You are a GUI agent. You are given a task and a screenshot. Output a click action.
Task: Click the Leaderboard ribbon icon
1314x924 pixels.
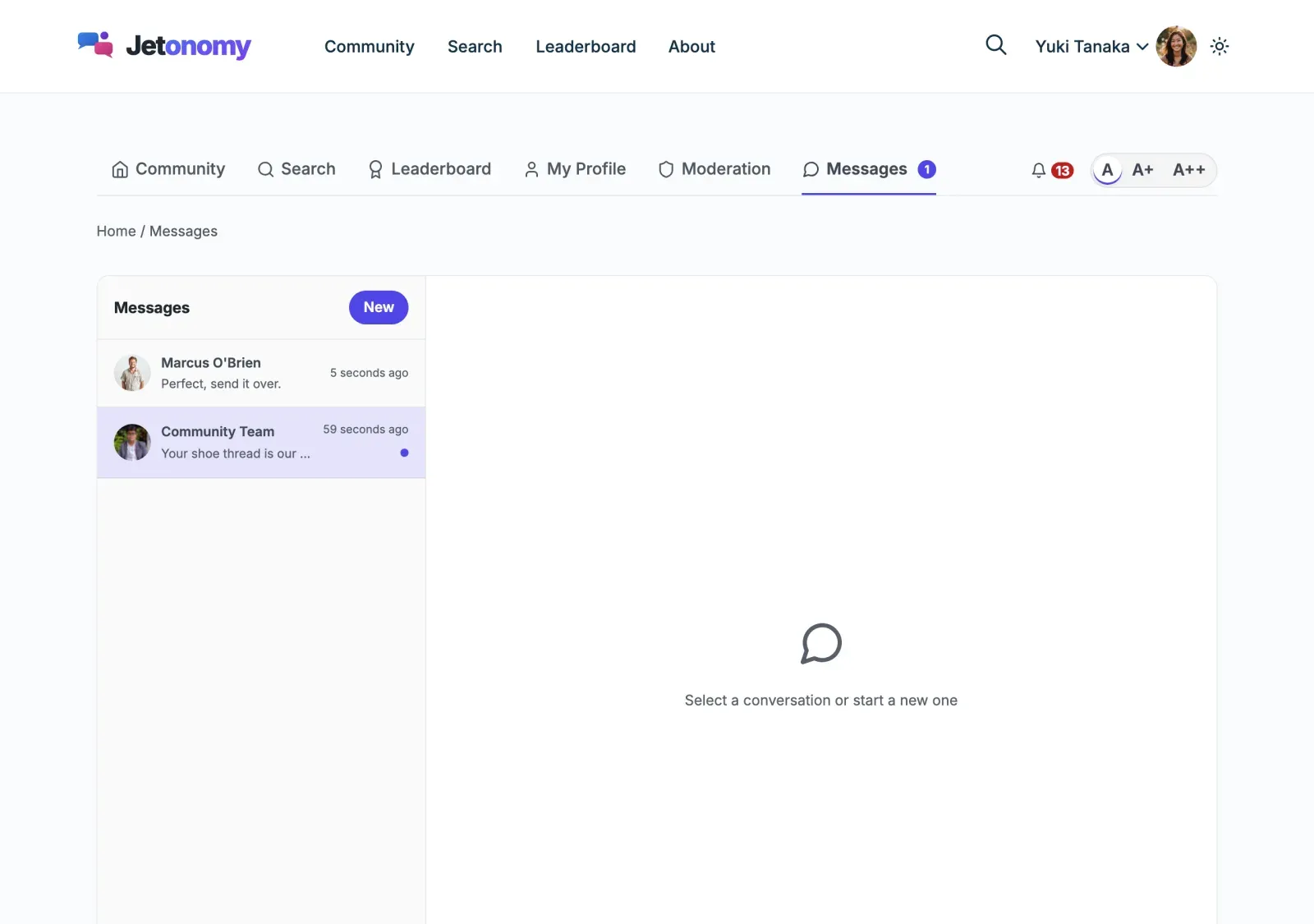375,169
